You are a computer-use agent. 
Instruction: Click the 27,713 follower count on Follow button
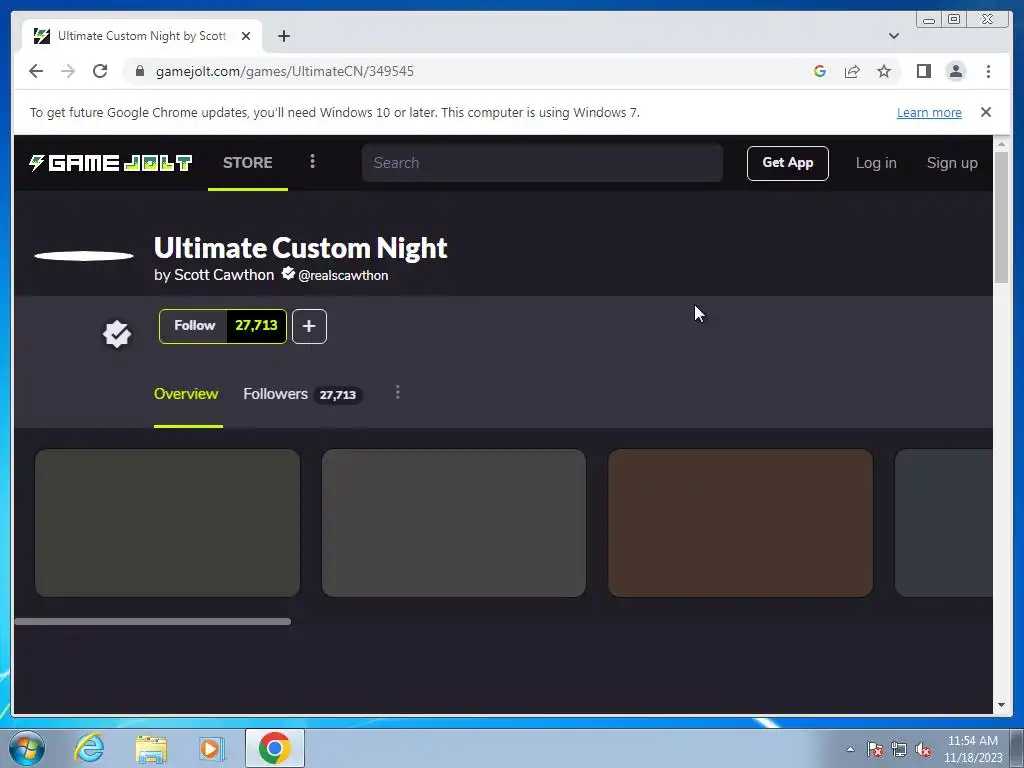click(x=256, y=326)
